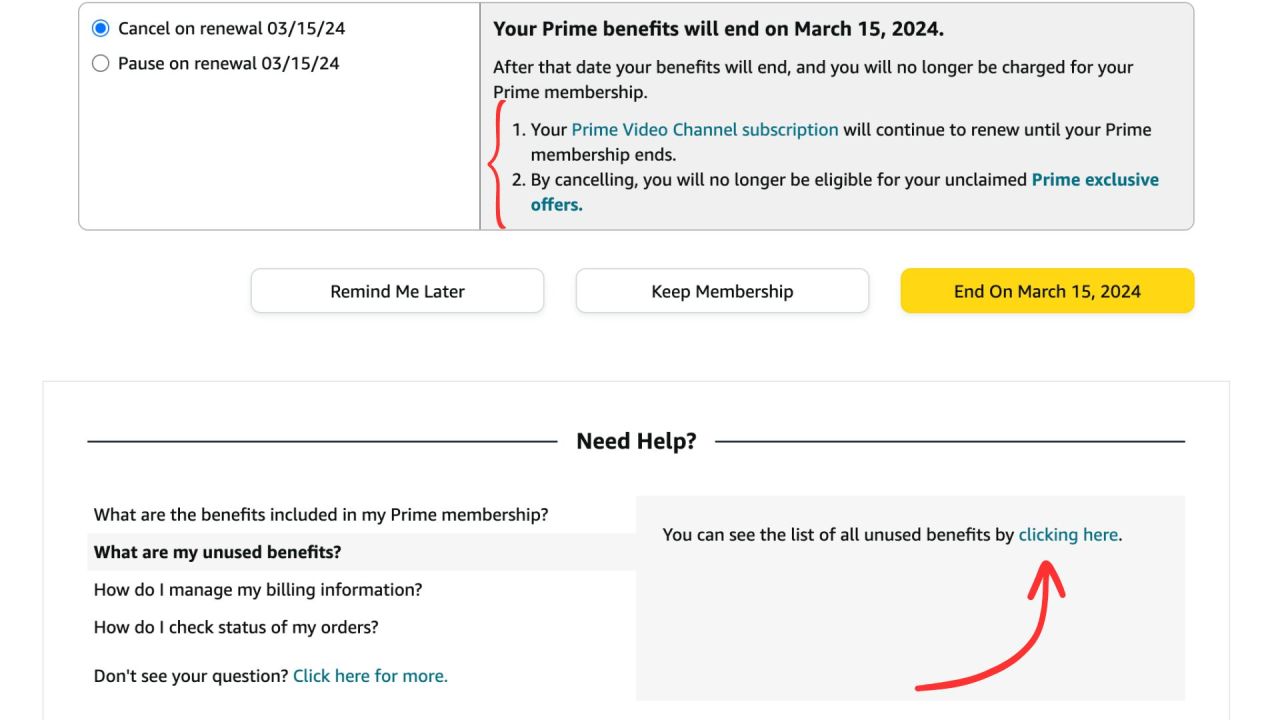Select the Cancel on renewal radio button

point(100,29)
